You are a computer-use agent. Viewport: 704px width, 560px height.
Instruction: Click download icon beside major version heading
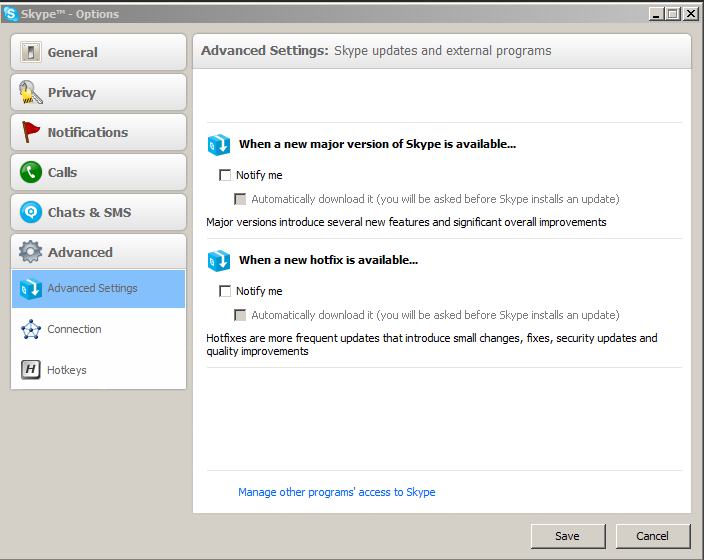[x=219, y=145]
